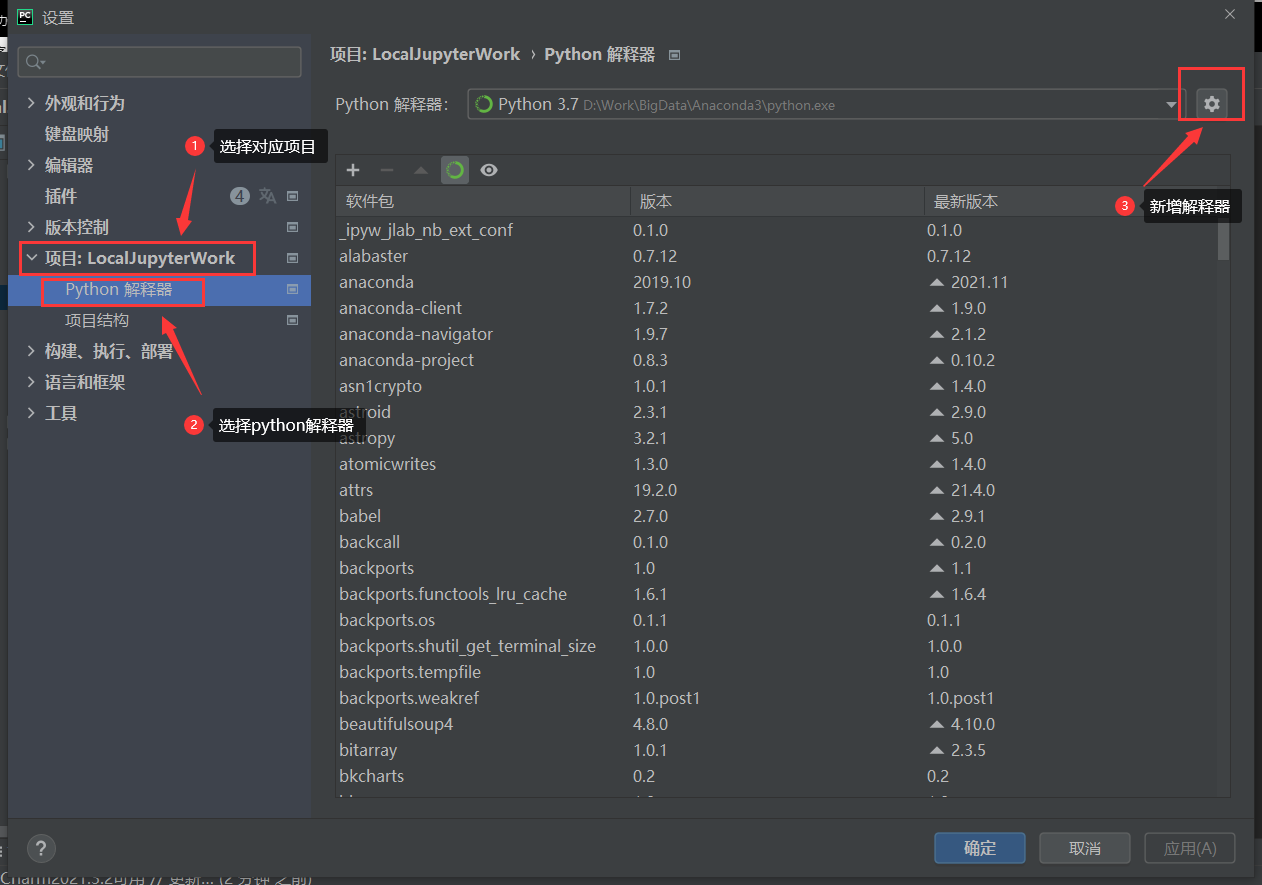Select the beautifulsoup4 package row
Screen dimensions: 1262x885
[x=776, y=724]
